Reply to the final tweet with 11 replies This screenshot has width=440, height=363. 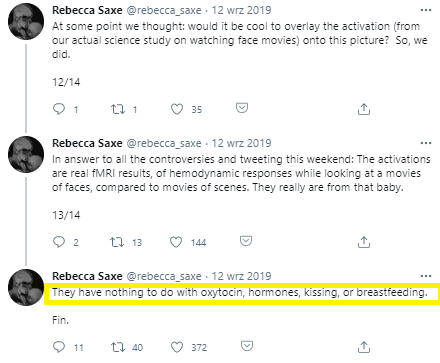(x=59, y=347)
